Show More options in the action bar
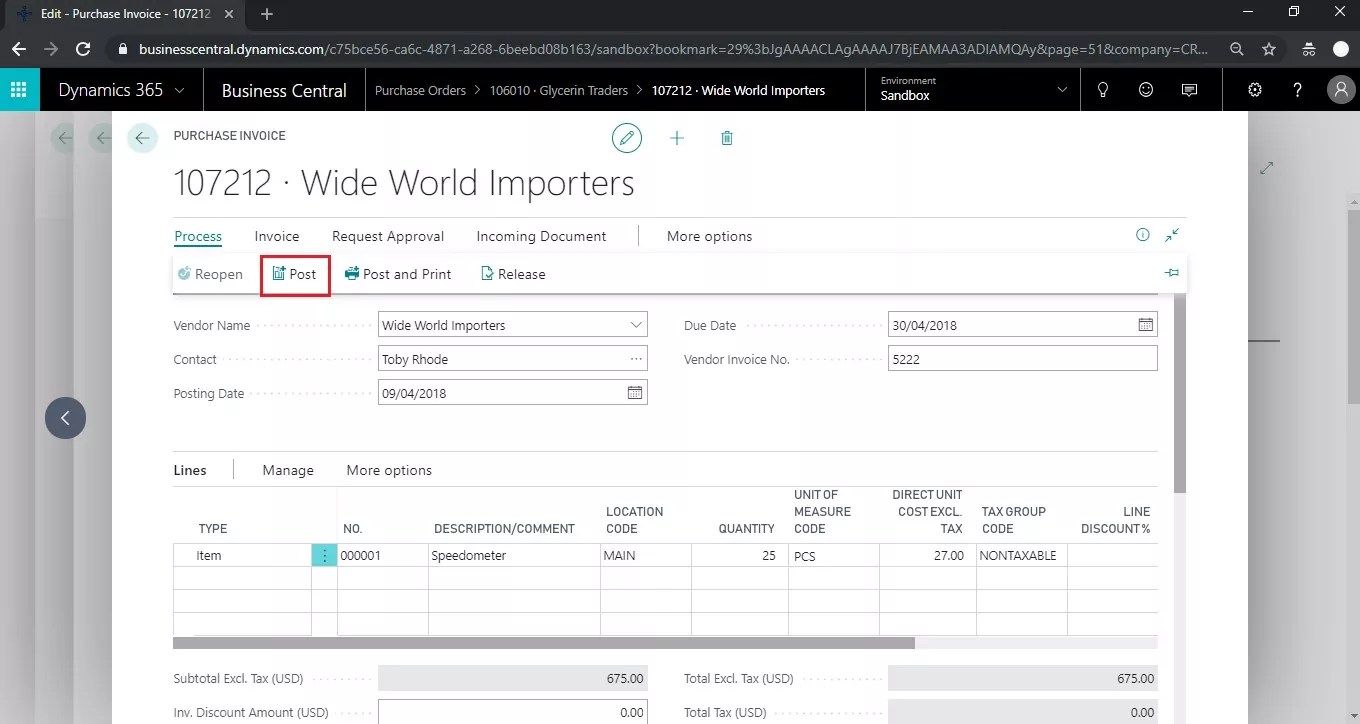Viewport: 1360px width, 724px height. 709,237
